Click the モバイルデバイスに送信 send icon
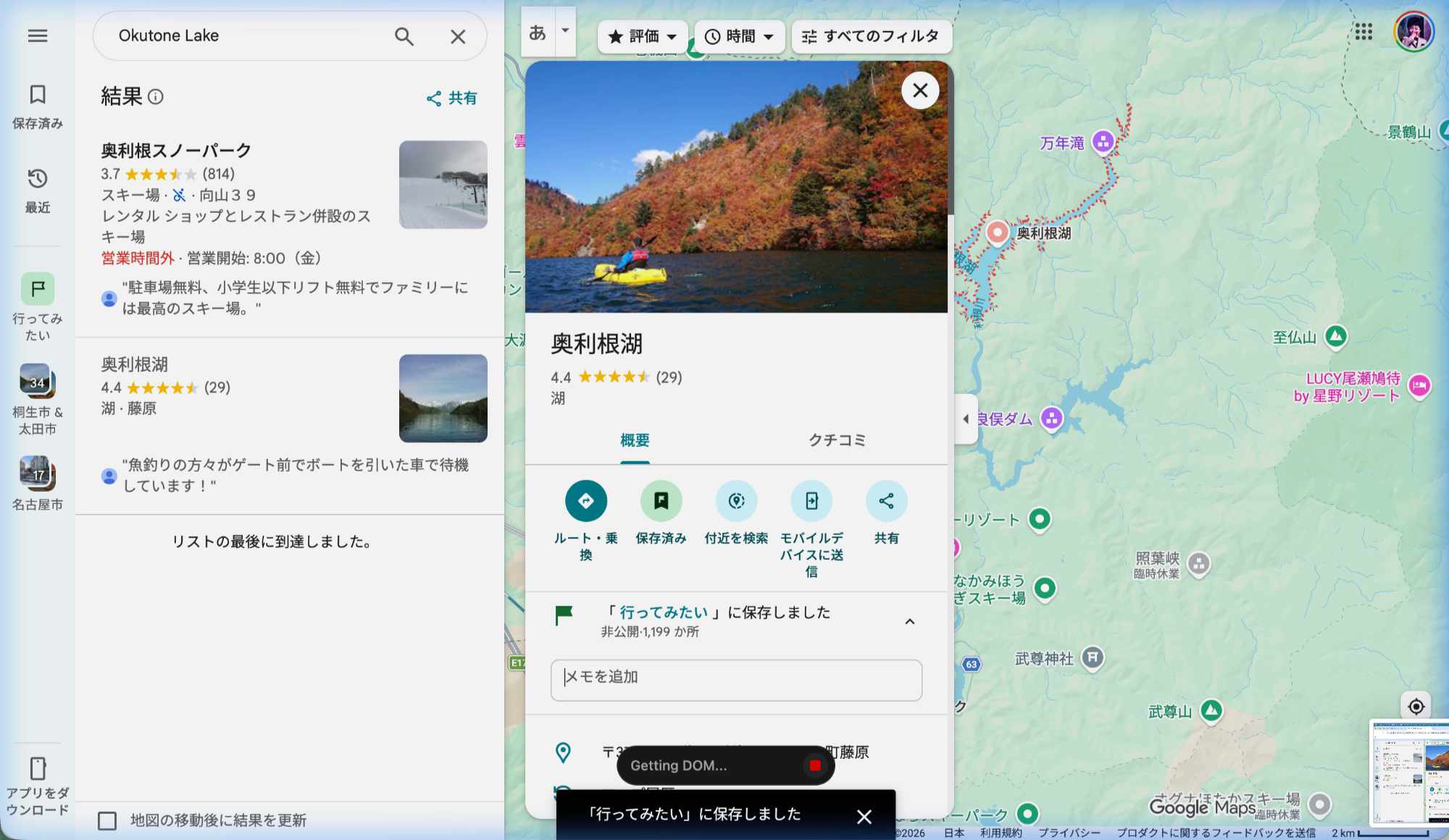The height and width of the screenshot is (840, 1449). (x=811, y=500)
